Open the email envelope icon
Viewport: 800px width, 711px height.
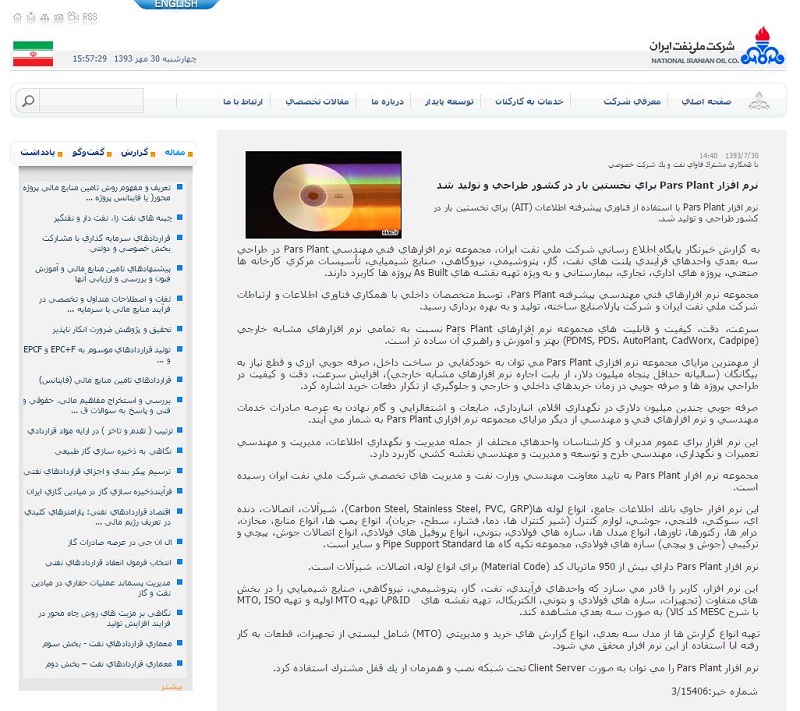31,17
